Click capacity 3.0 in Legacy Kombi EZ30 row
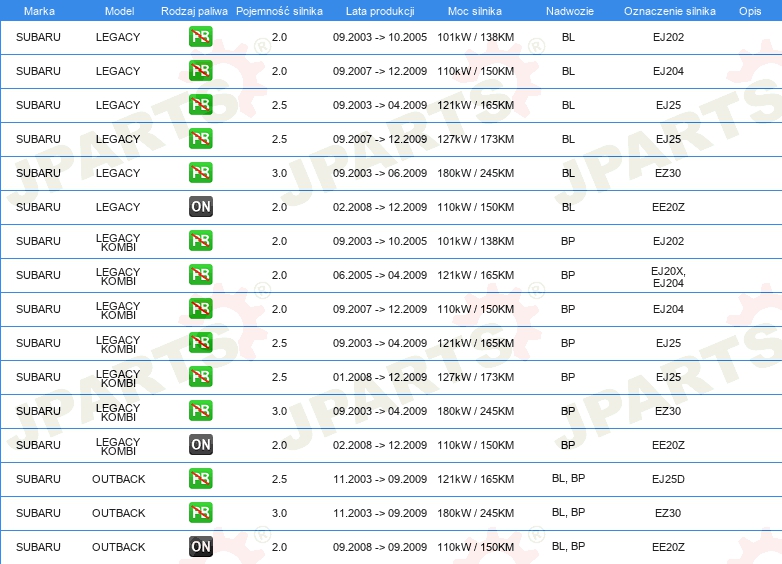 [x=279, y=411]
